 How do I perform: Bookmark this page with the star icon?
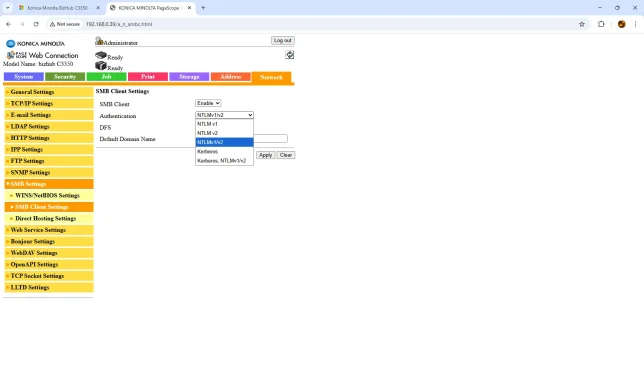[x=582, y=24]
